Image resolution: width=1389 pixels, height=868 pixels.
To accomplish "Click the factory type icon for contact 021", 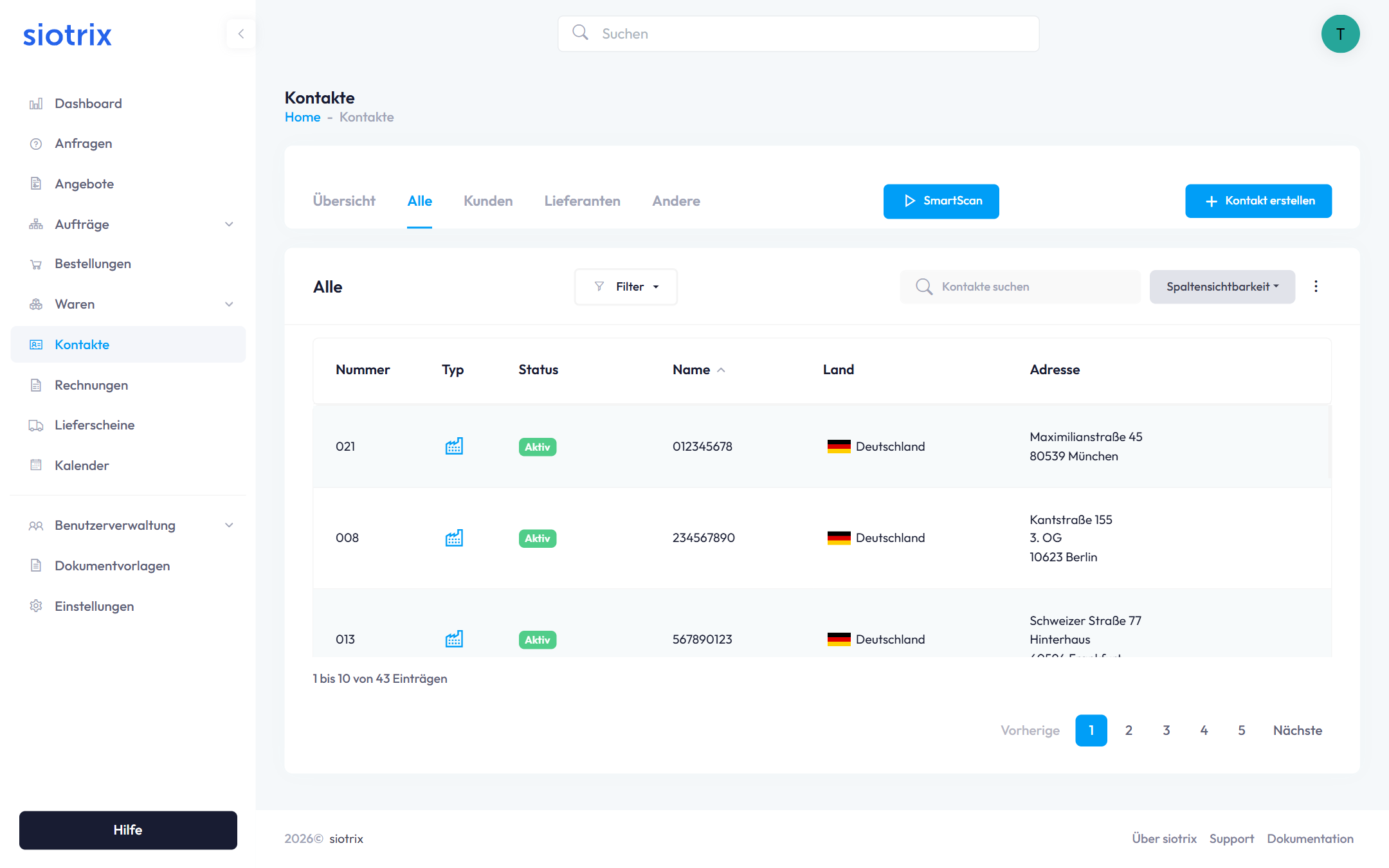I will 454,446.
